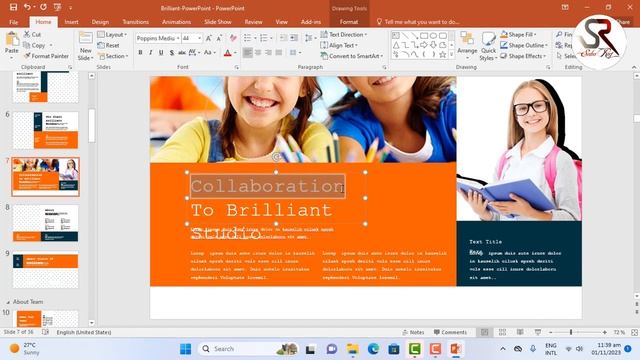The image size is (640, 360).
Task: Open Windows Start menu
Action: click(185, 349)
